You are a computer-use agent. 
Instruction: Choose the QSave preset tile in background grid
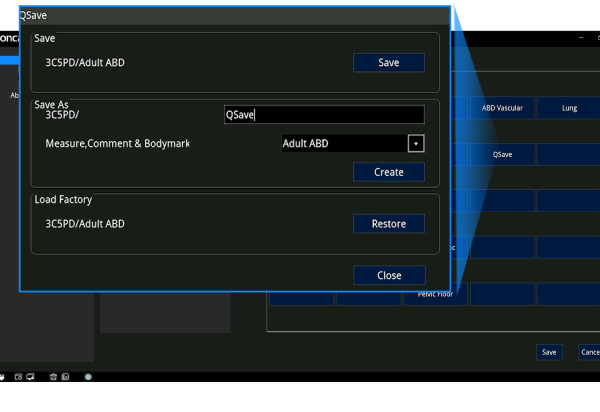502,155
